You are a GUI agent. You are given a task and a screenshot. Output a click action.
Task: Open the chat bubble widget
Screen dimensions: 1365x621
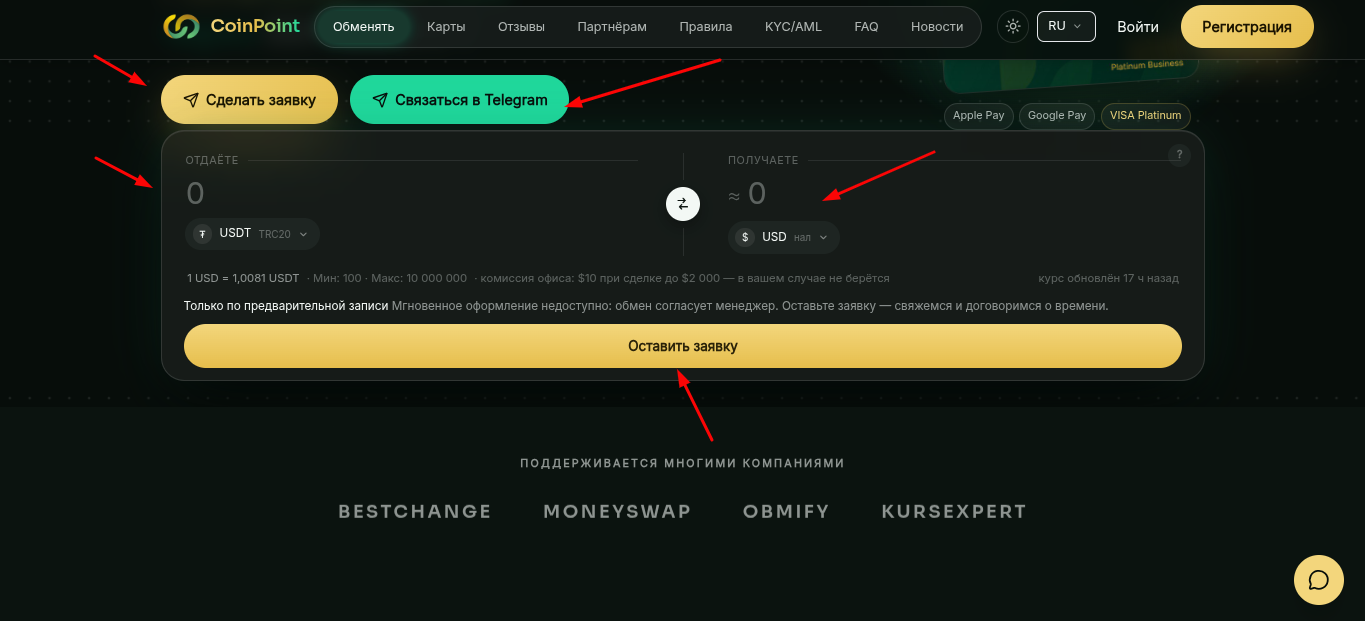1318,580
